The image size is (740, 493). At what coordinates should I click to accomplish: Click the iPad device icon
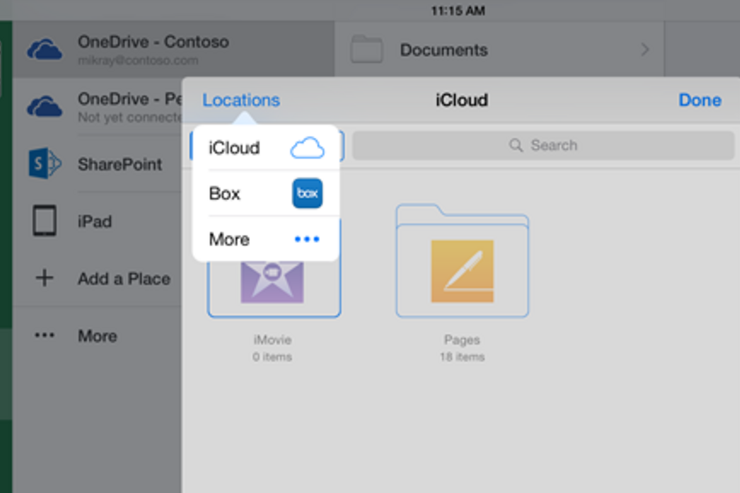tap(44, 220)
